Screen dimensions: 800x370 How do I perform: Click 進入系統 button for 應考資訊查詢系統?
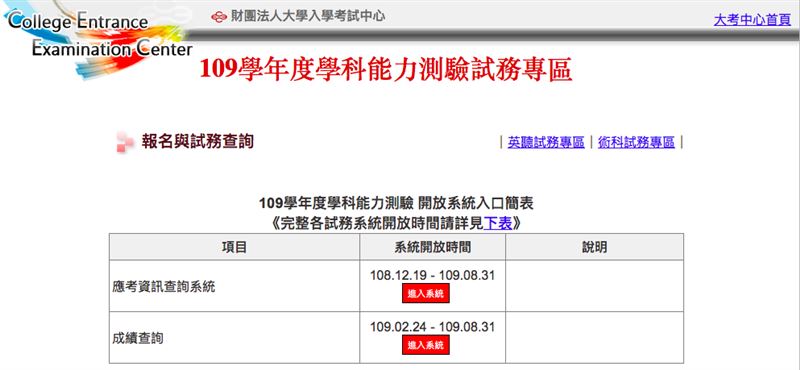[426, 293]
